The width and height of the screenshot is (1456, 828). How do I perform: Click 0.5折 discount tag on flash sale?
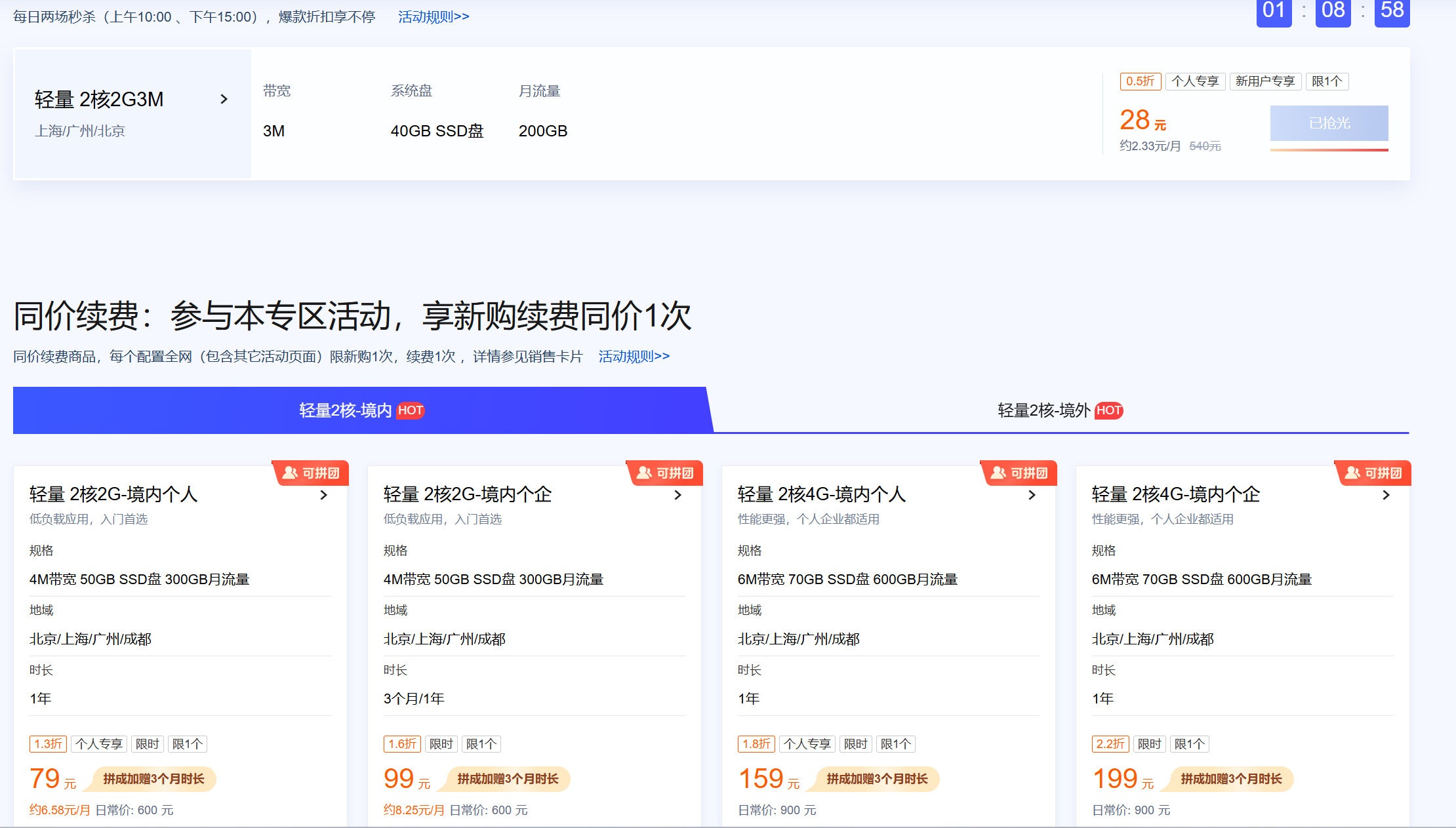coord(1140,81)
